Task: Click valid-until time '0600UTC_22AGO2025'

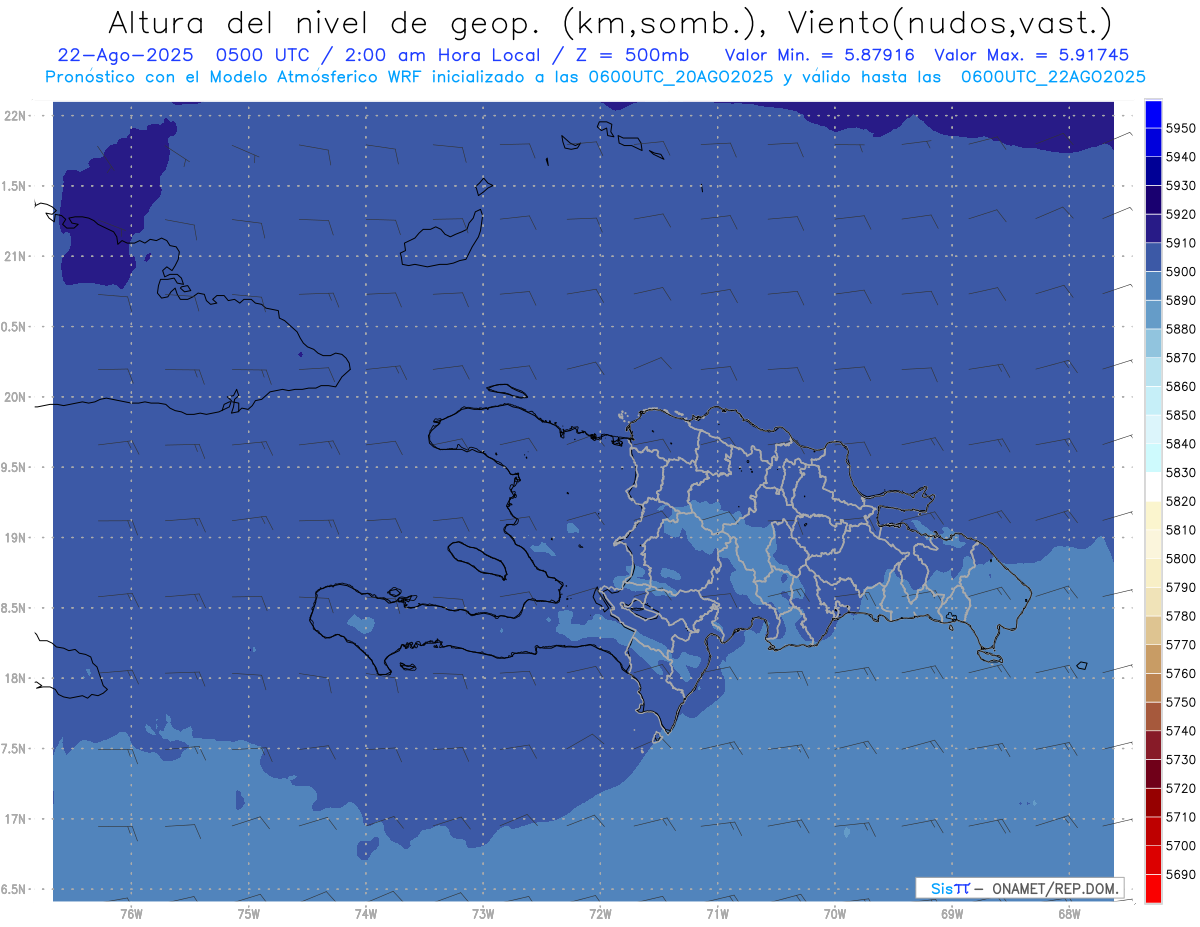Action: [1053, 76]
